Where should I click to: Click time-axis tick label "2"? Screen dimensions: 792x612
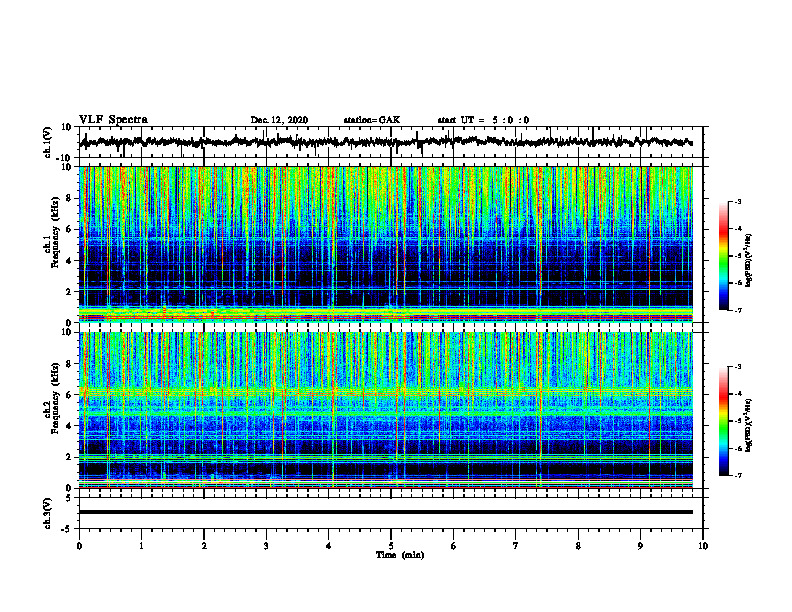coord(204,546)
